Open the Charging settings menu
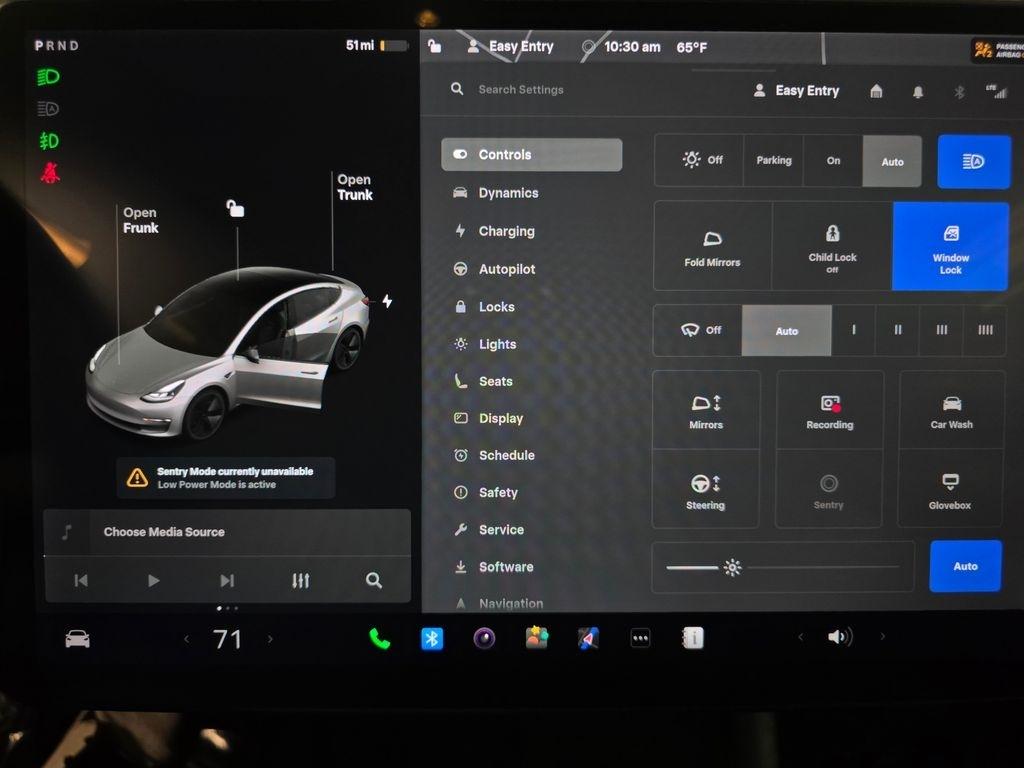 click(x=506, y=231)
